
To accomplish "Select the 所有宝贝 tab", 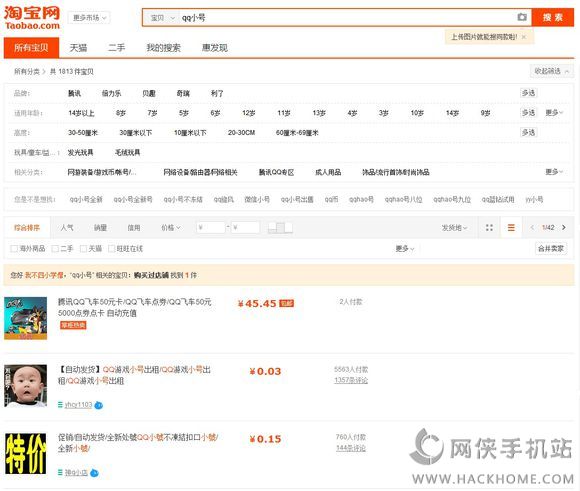I will 31,47.
